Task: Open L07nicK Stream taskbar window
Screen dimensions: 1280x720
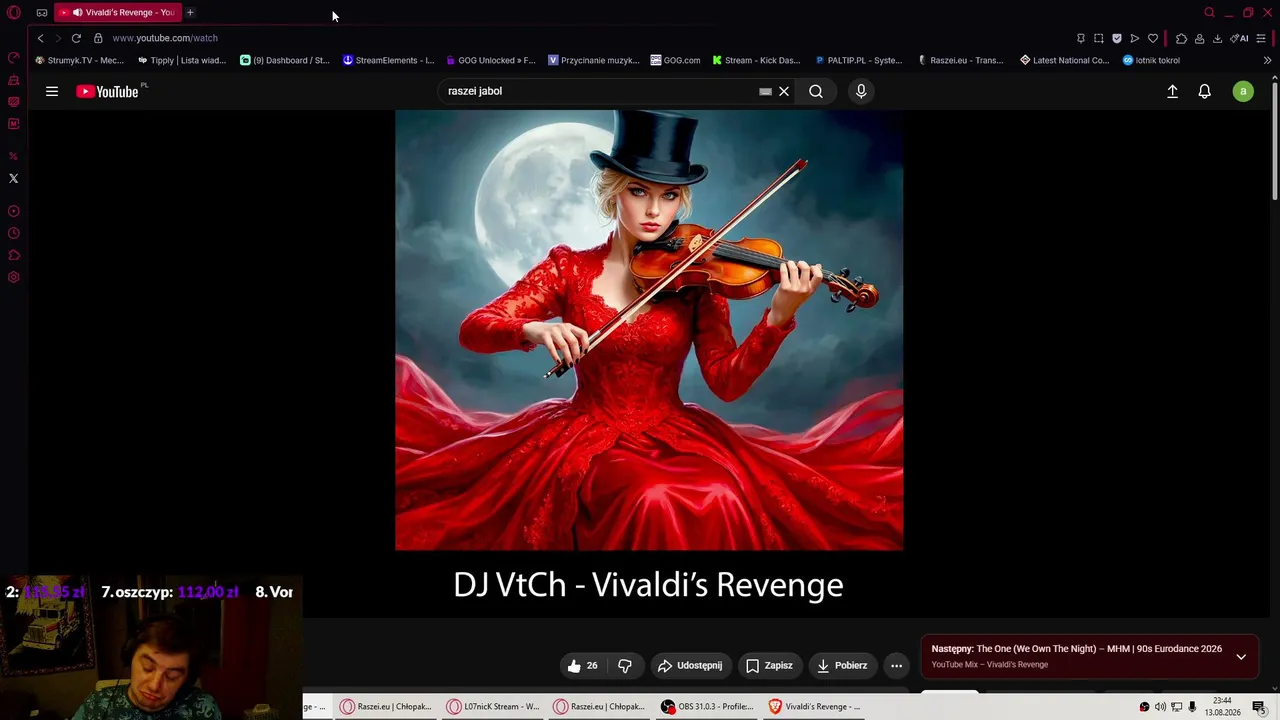Action: click(x=493, y=706)
